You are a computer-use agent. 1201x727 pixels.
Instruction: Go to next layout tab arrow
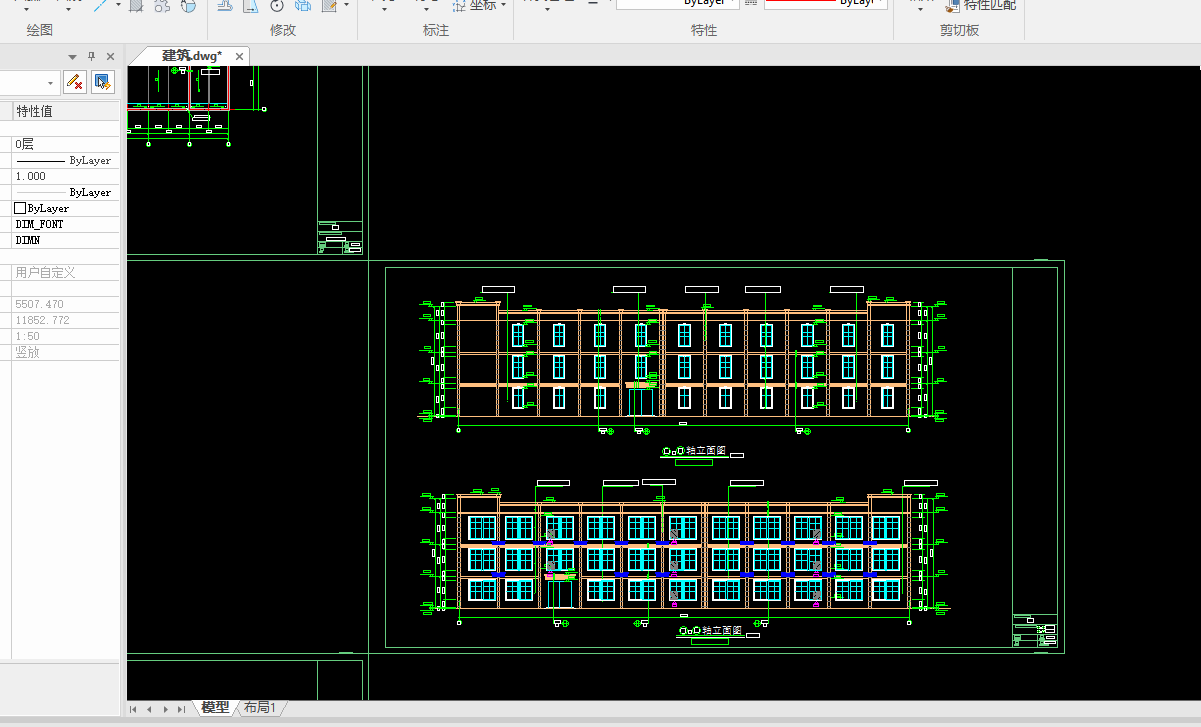pyautogui.click(x=165, y=709)
